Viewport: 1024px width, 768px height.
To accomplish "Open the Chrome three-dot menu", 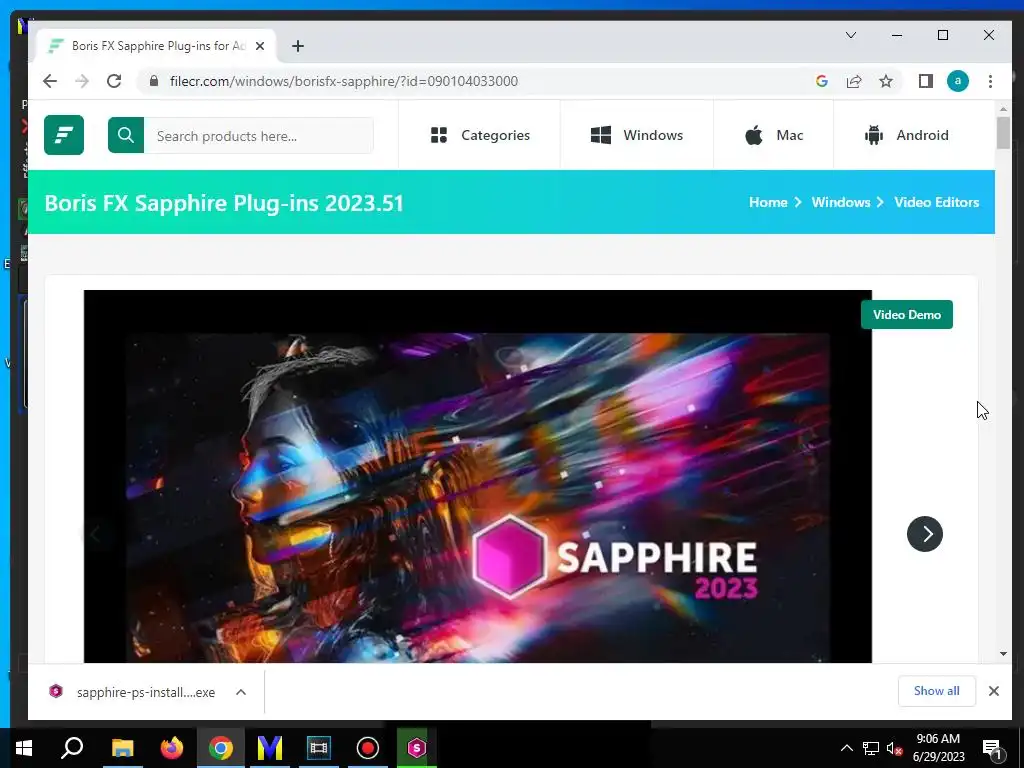I will pos(990,81).
